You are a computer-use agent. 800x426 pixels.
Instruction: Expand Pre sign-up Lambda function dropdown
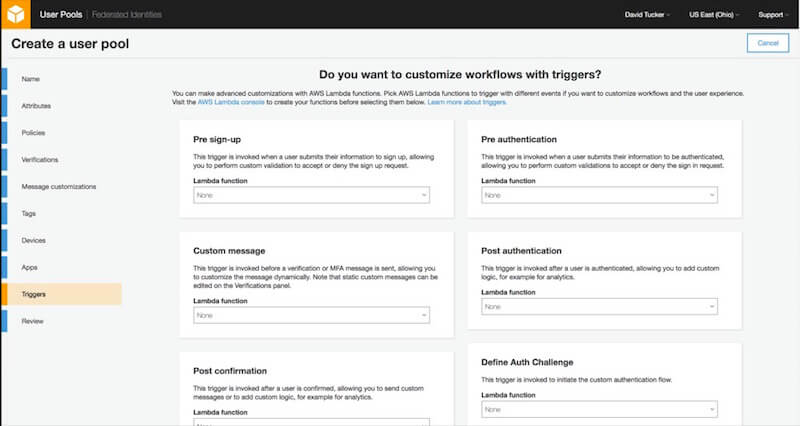[311, 195]
